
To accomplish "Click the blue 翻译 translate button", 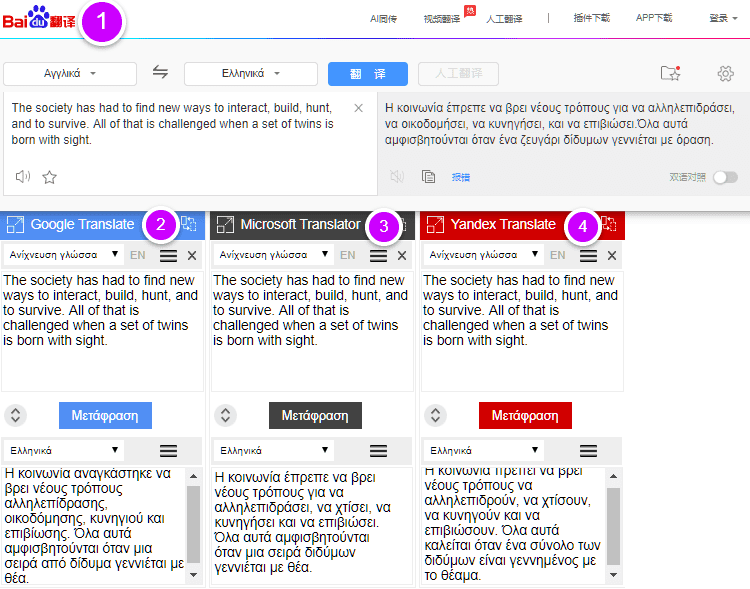I will coord(368,74).
